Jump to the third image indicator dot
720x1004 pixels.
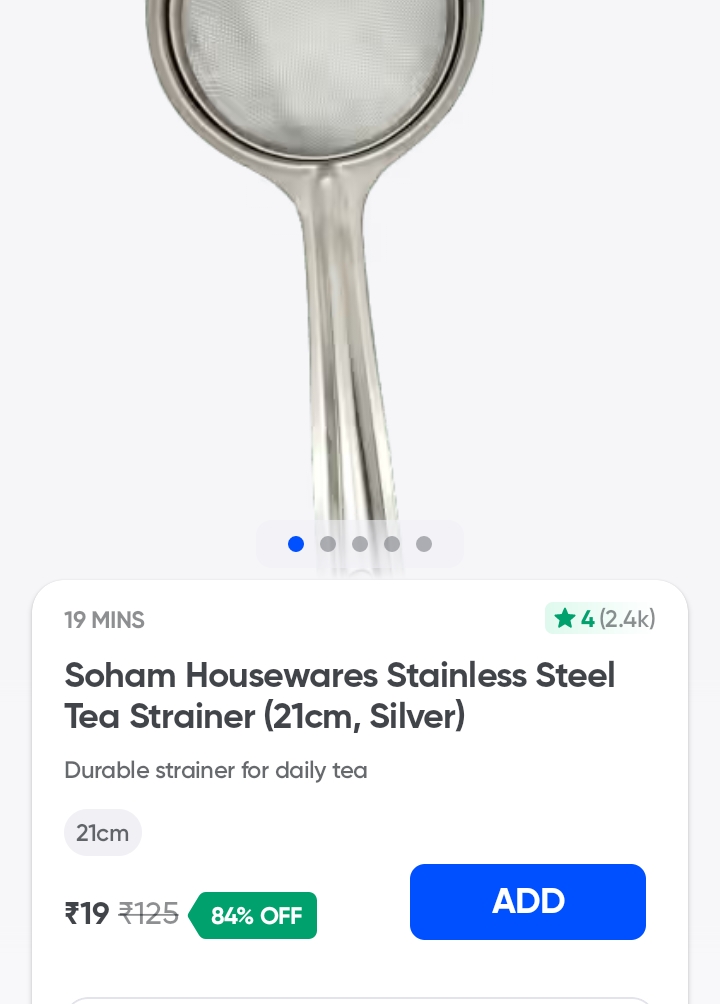[360, 544]
